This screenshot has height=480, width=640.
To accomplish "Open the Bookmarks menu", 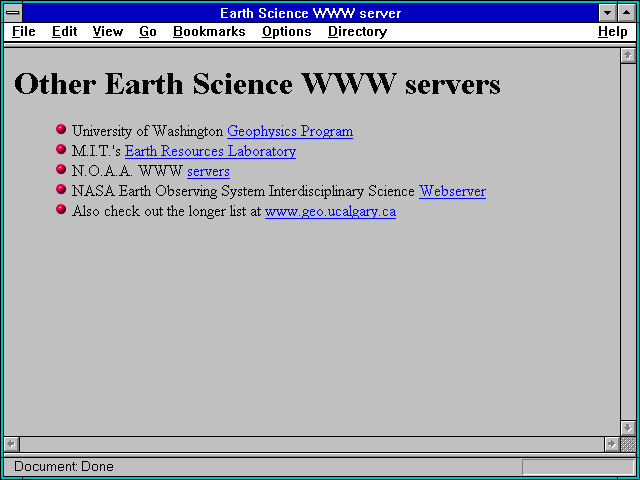I will pyautogui.click(x=209, y=32).
